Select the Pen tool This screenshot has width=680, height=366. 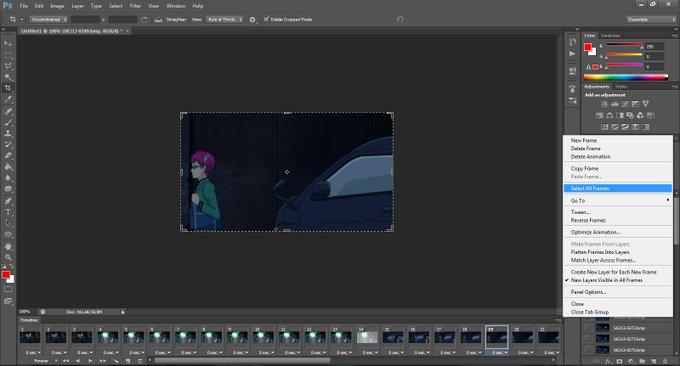(8, 201)
